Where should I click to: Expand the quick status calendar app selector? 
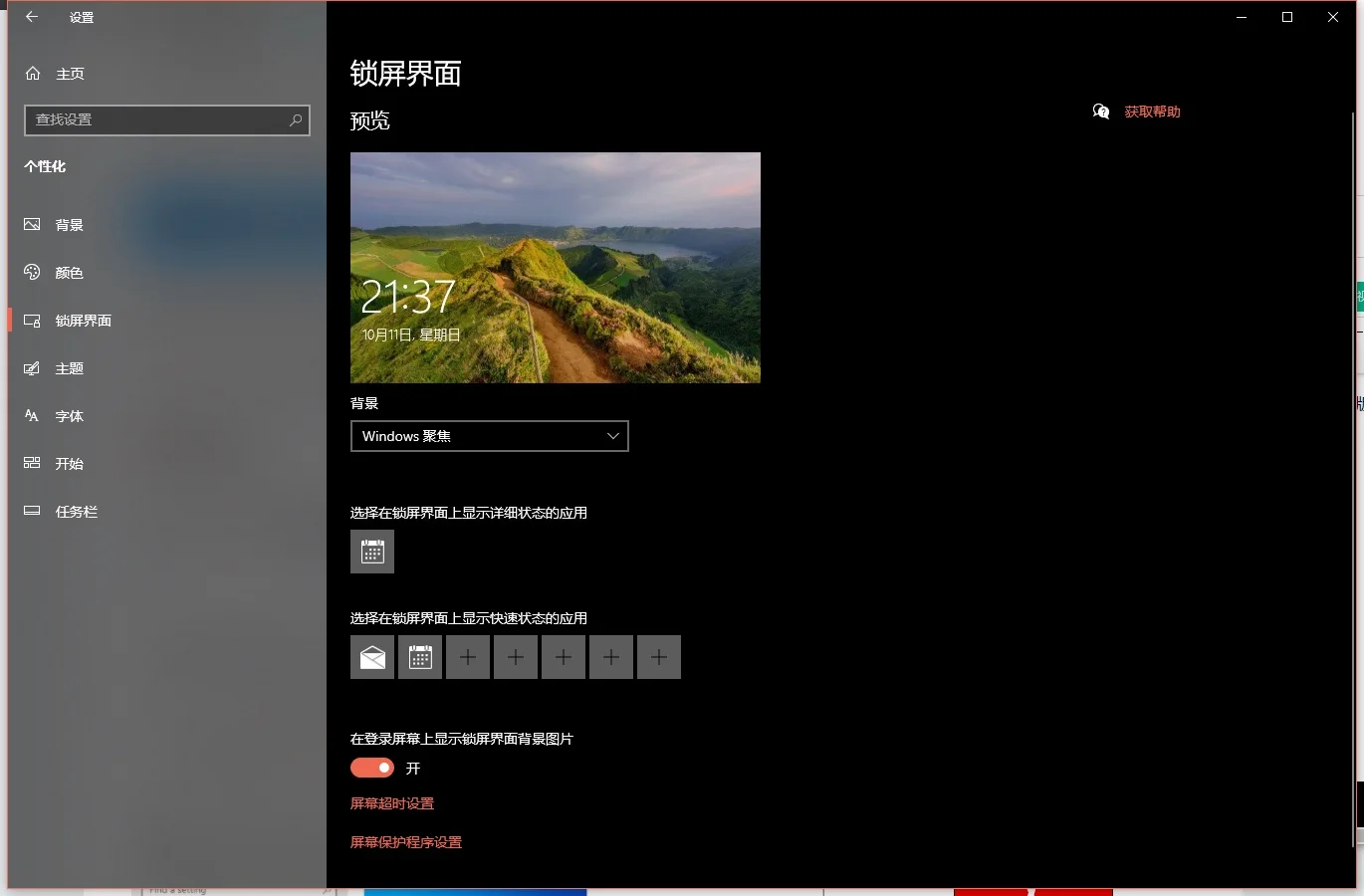click(419, 657)
